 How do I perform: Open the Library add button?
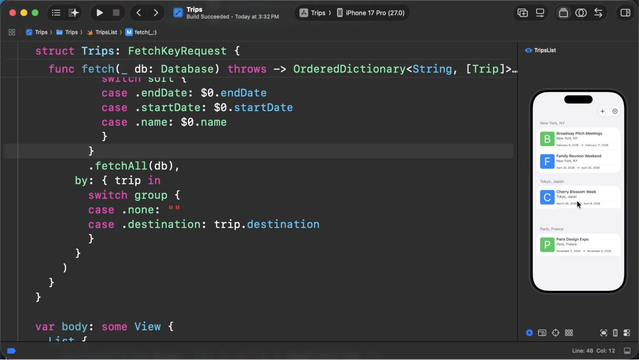(x=522, y=13)
